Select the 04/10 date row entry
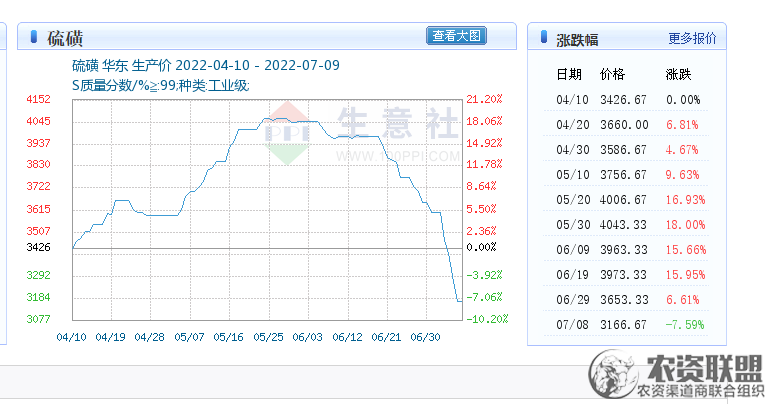Viewport: 776px width, 404px height. click(x=572, y=100)
